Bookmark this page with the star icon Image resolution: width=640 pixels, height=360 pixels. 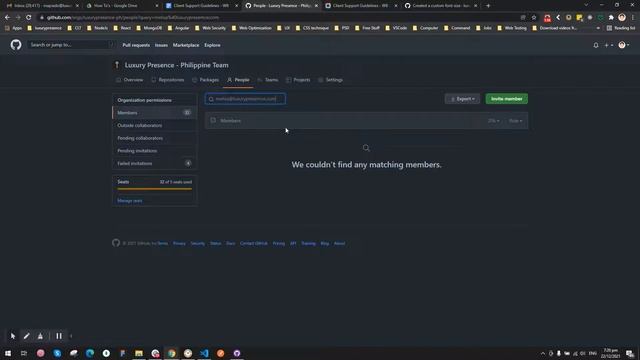(533, 18)
